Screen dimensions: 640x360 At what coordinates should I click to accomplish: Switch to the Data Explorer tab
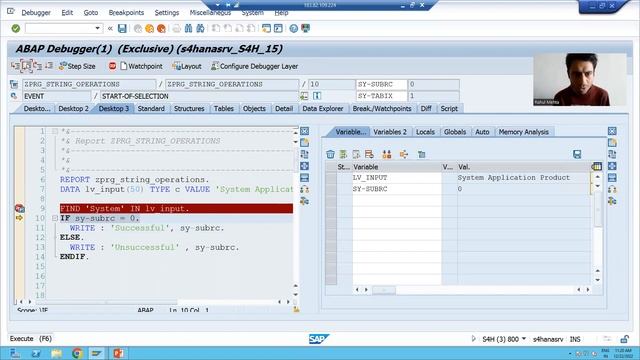point(322,109)
